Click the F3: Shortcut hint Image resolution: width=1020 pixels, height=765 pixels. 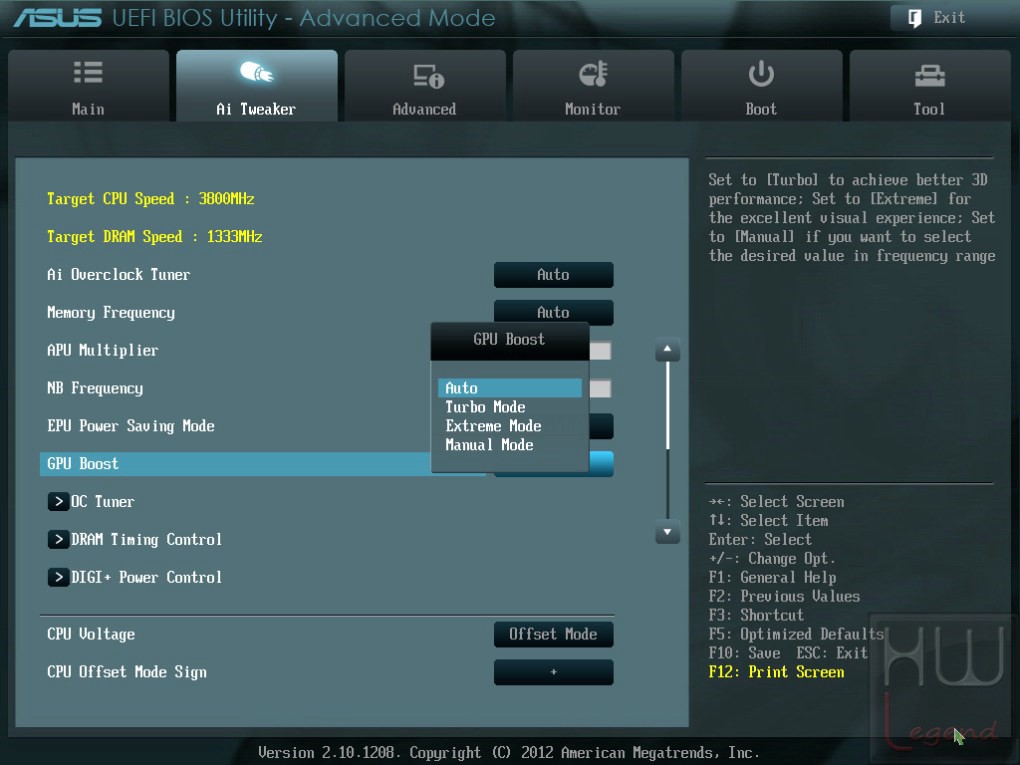(x=756, y=615)
